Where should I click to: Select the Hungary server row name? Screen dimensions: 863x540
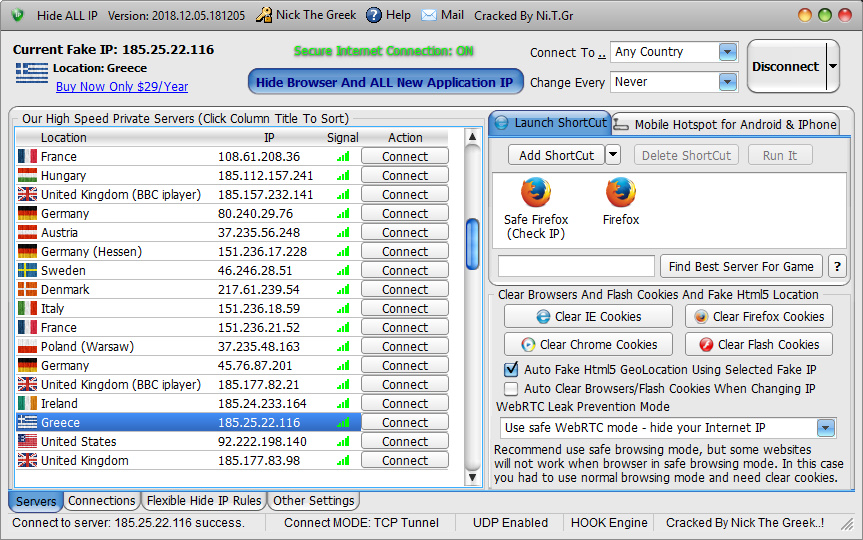click(x=63, y=176)
